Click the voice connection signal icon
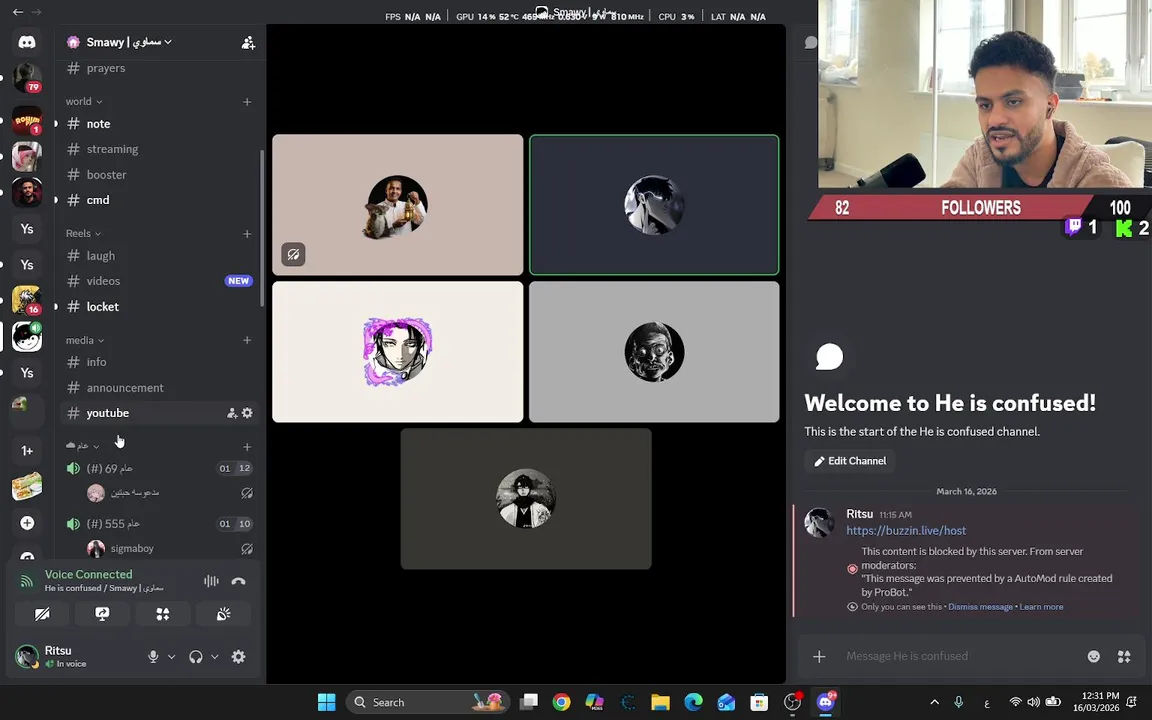The width and height of the screenshot is (1152, 720). [26, 582]
